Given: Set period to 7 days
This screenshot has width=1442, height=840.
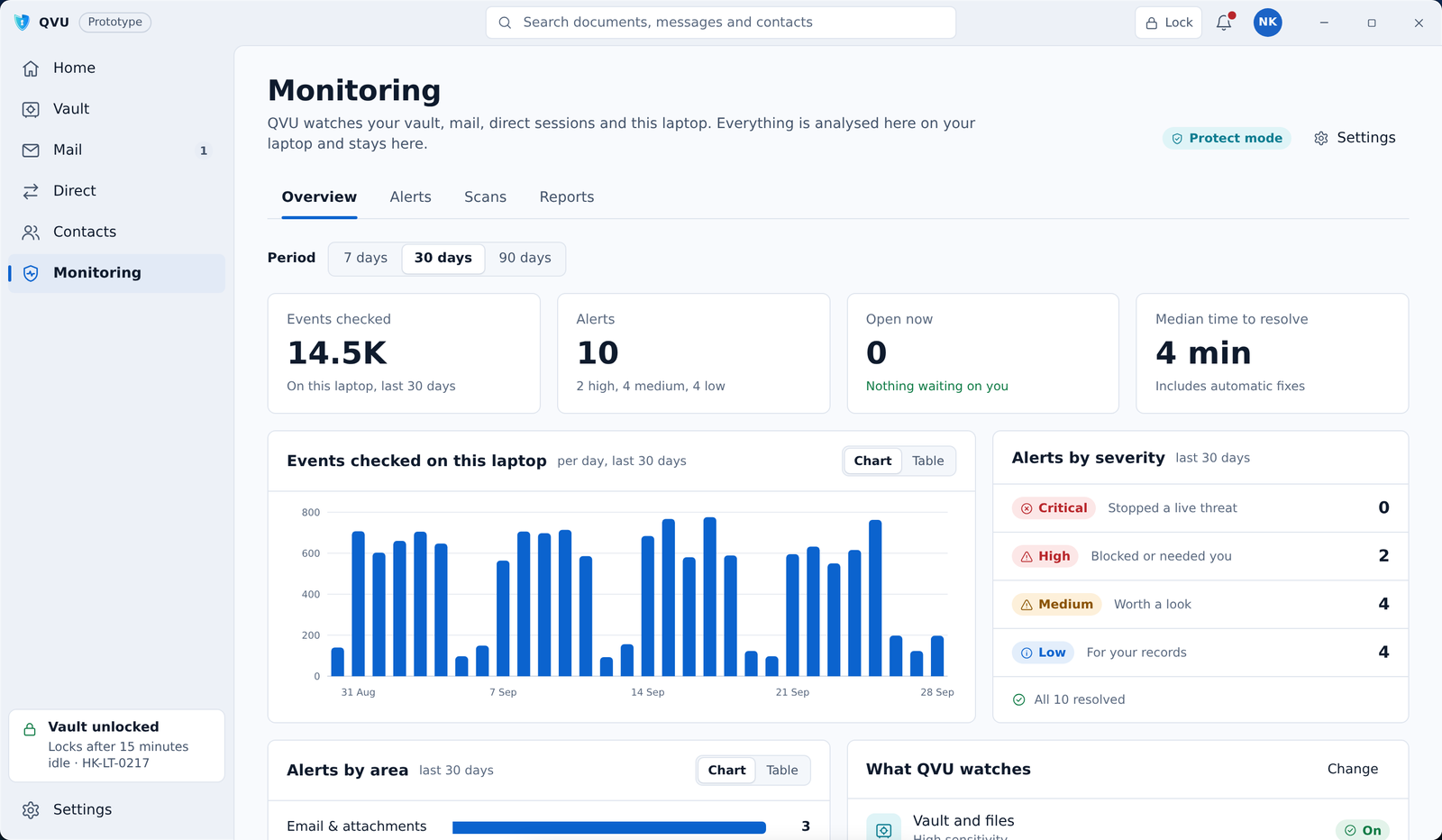Looking at the screenshot, I should [x=366, y=258].
